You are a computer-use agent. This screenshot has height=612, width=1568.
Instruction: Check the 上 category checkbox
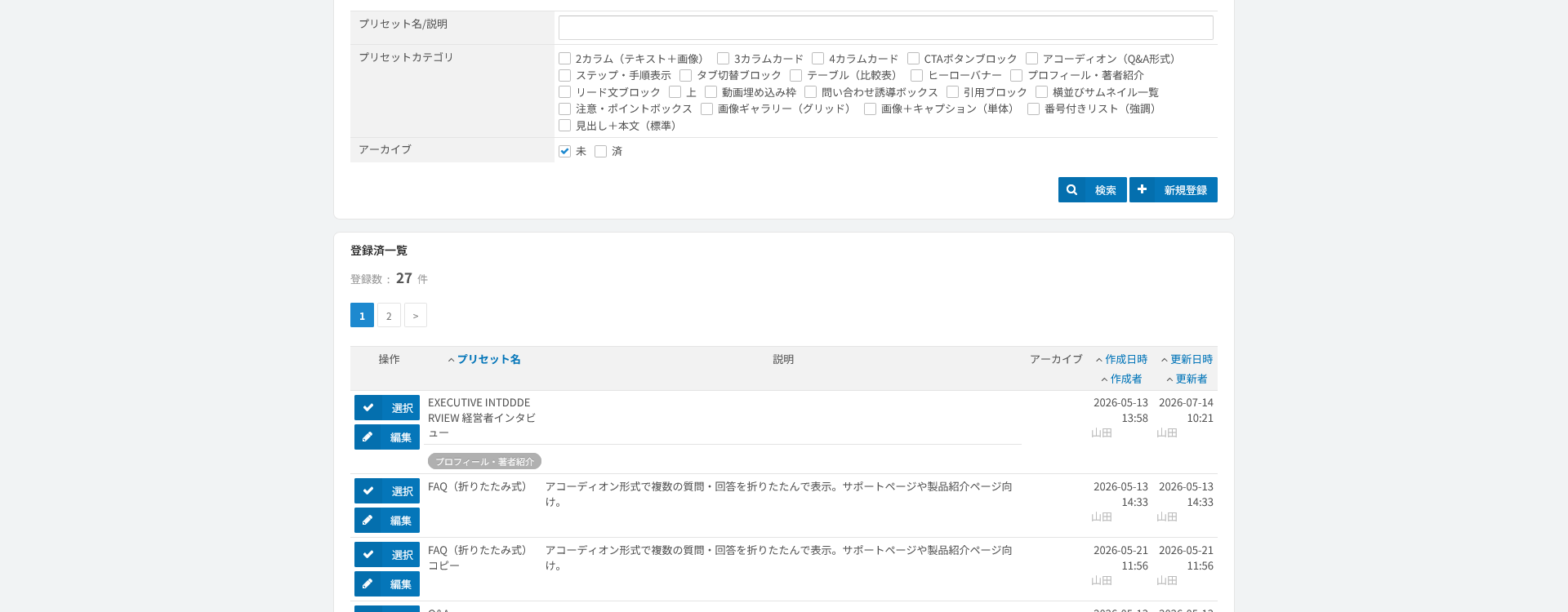tap(675, 92)
